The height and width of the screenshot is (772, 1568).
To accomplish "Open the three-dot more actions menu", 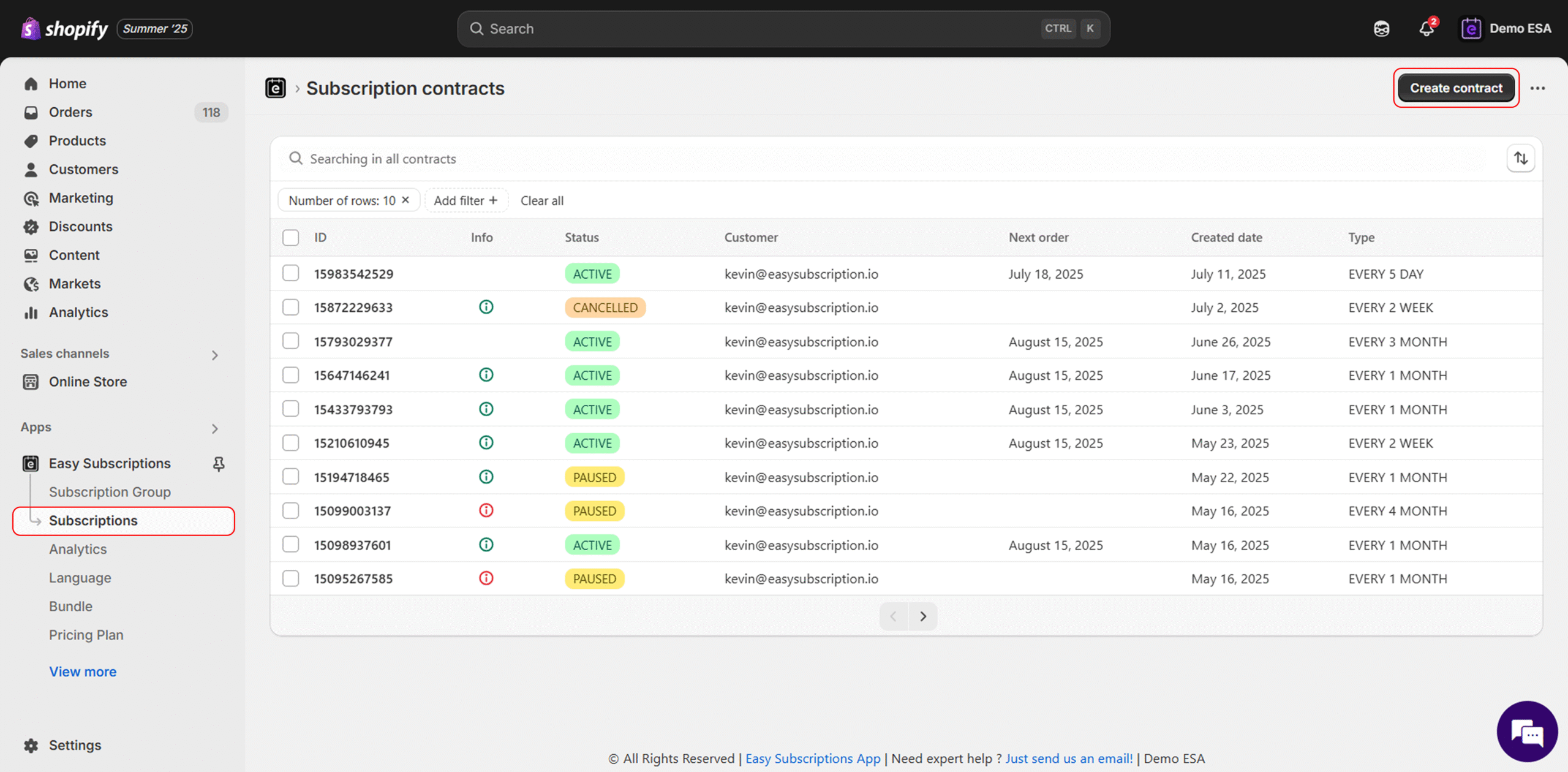I will point(1537,88).
